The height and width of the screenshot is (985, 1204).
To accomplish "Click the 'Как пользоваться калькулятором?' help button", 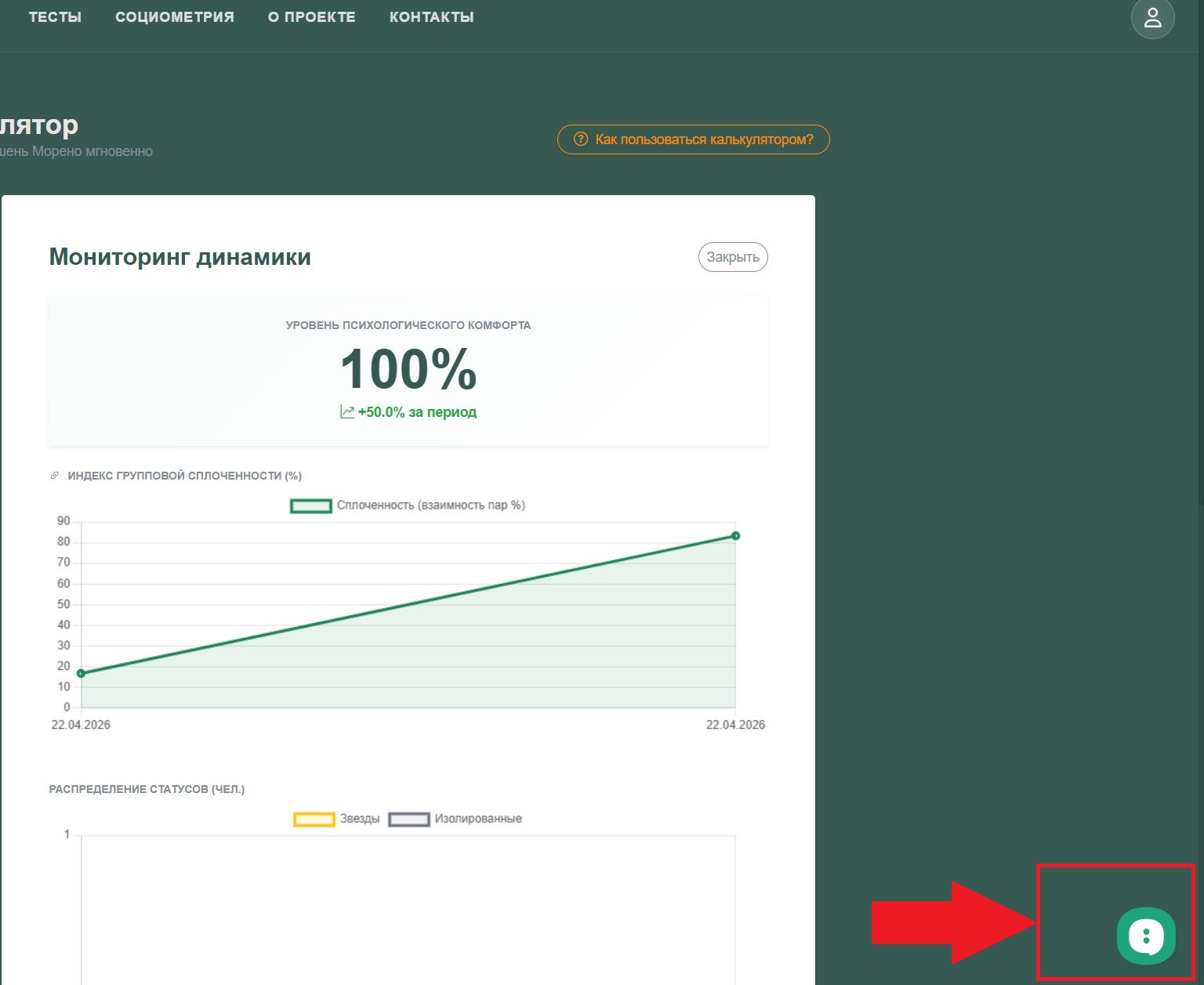I will pyautogui.click(x=693, y=139).
